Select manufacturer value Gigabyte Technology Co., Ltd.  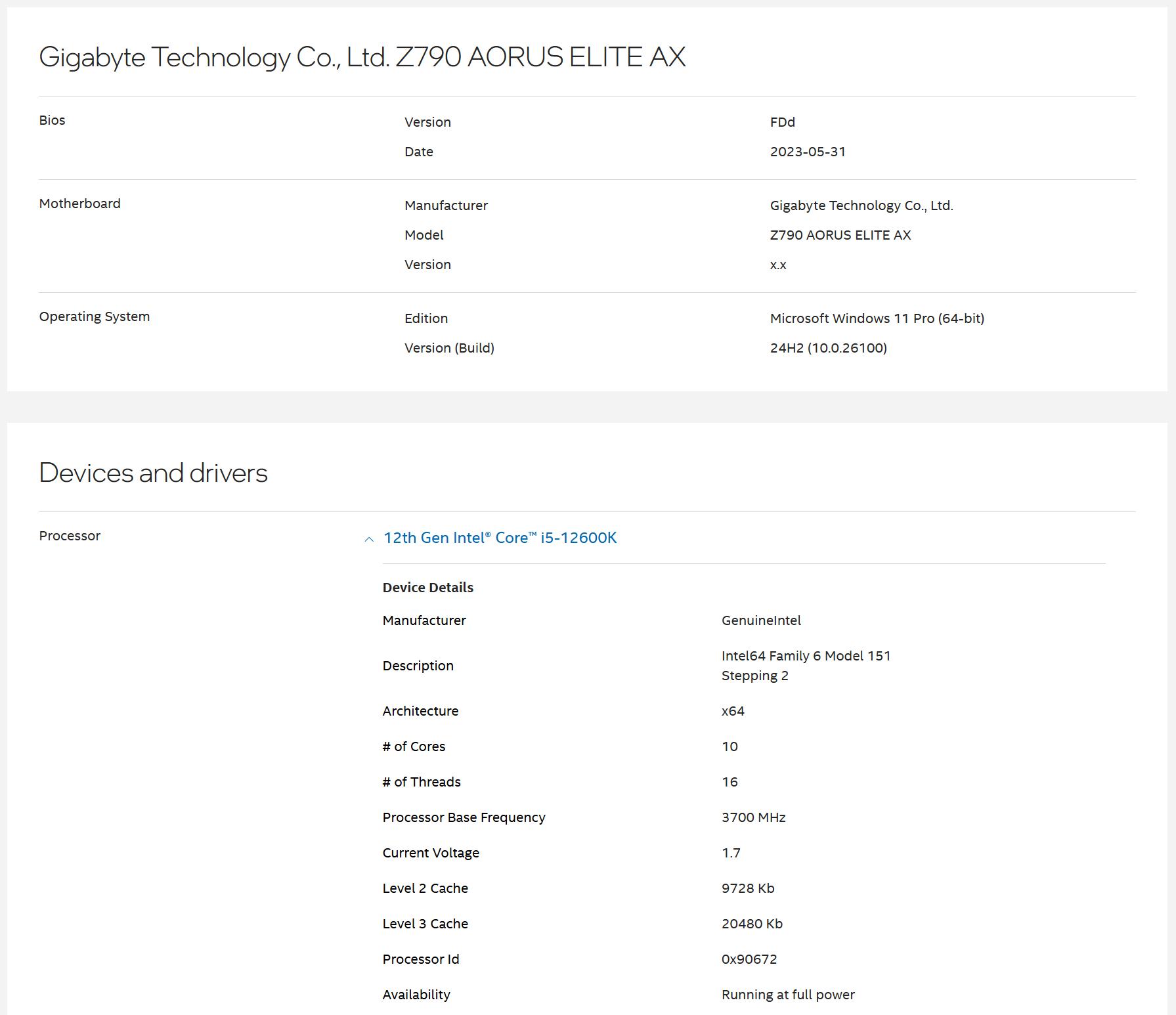(861, 205)
